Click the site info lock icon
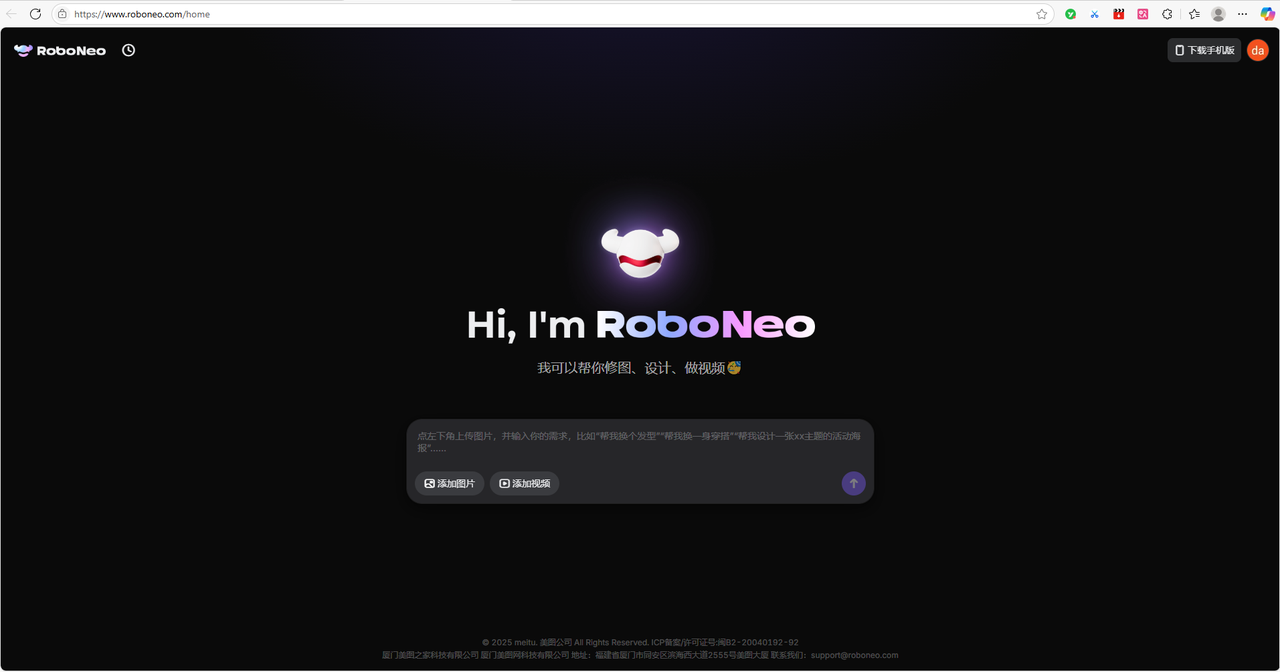Screen dimensions: 1280x672 pos(62,14)
